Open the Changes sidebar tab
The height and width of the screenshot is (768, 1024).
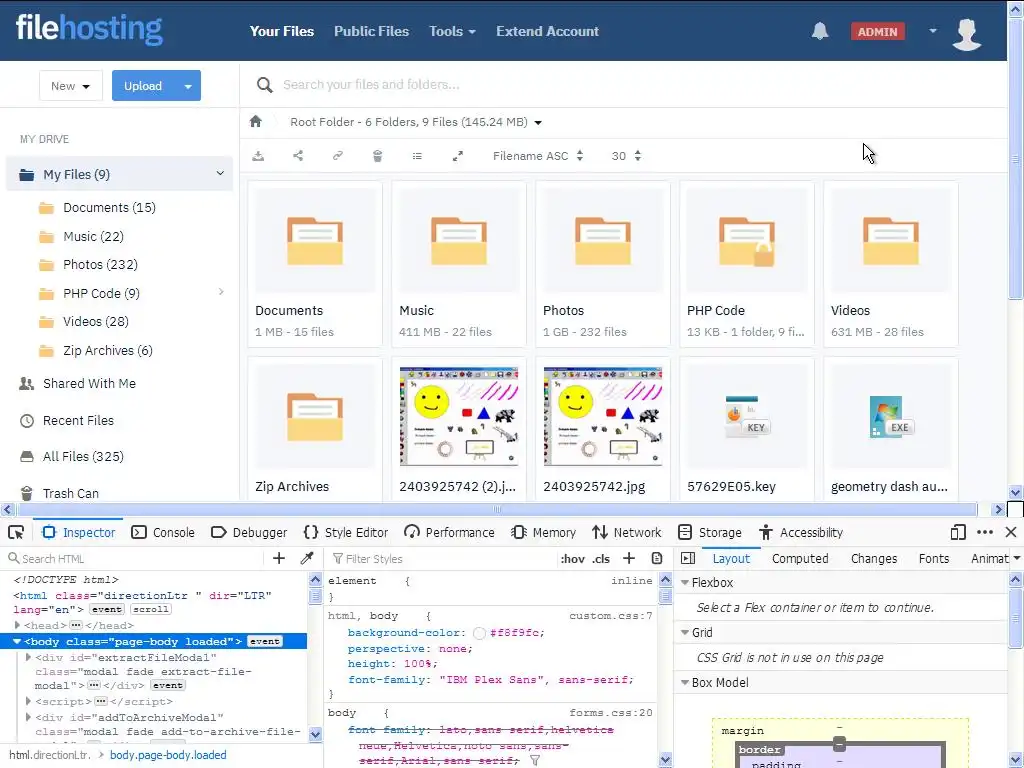click(x=874, y=558)
